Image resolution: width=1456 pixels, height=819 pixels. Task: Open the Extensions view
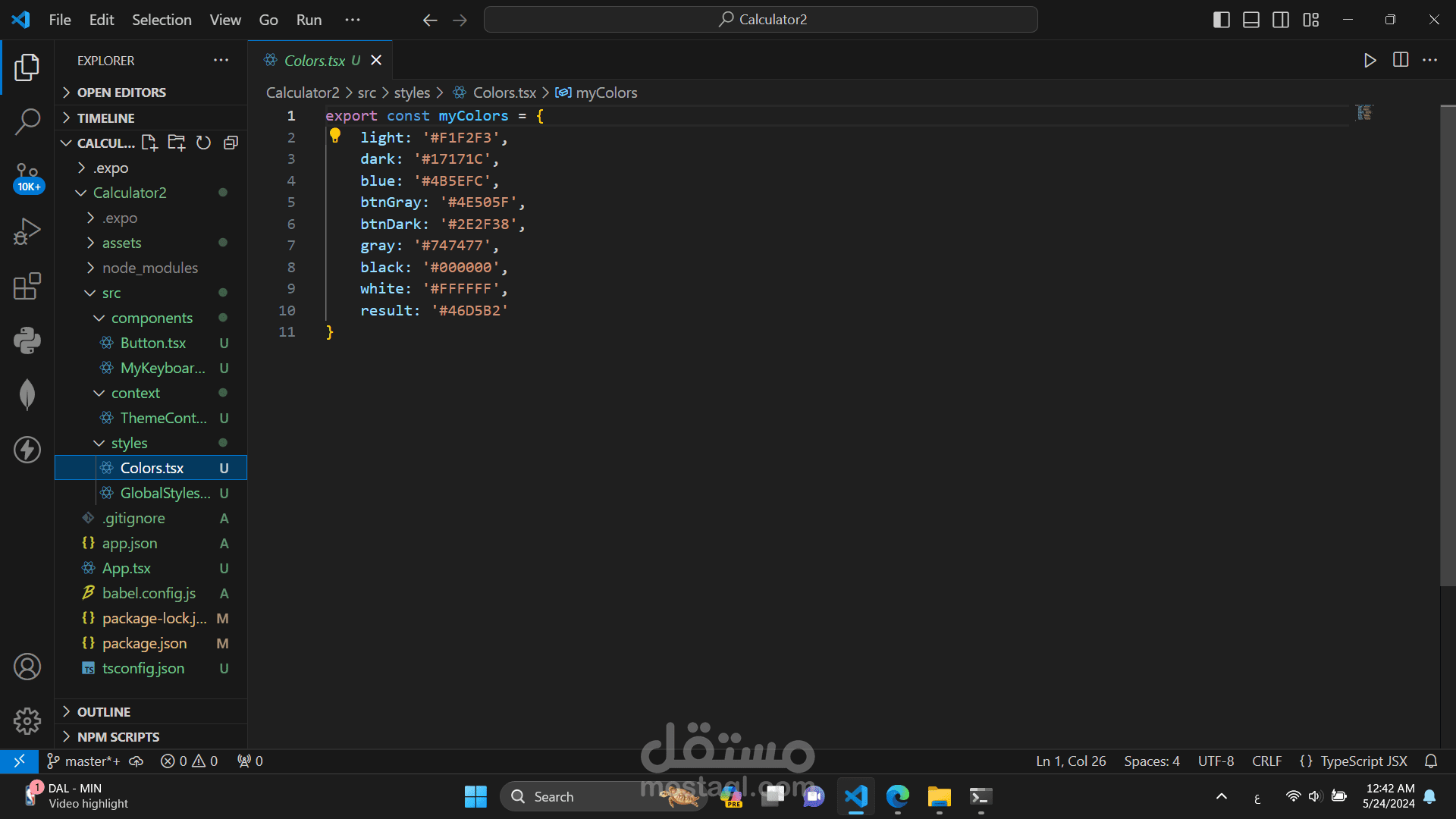point(27,287)
